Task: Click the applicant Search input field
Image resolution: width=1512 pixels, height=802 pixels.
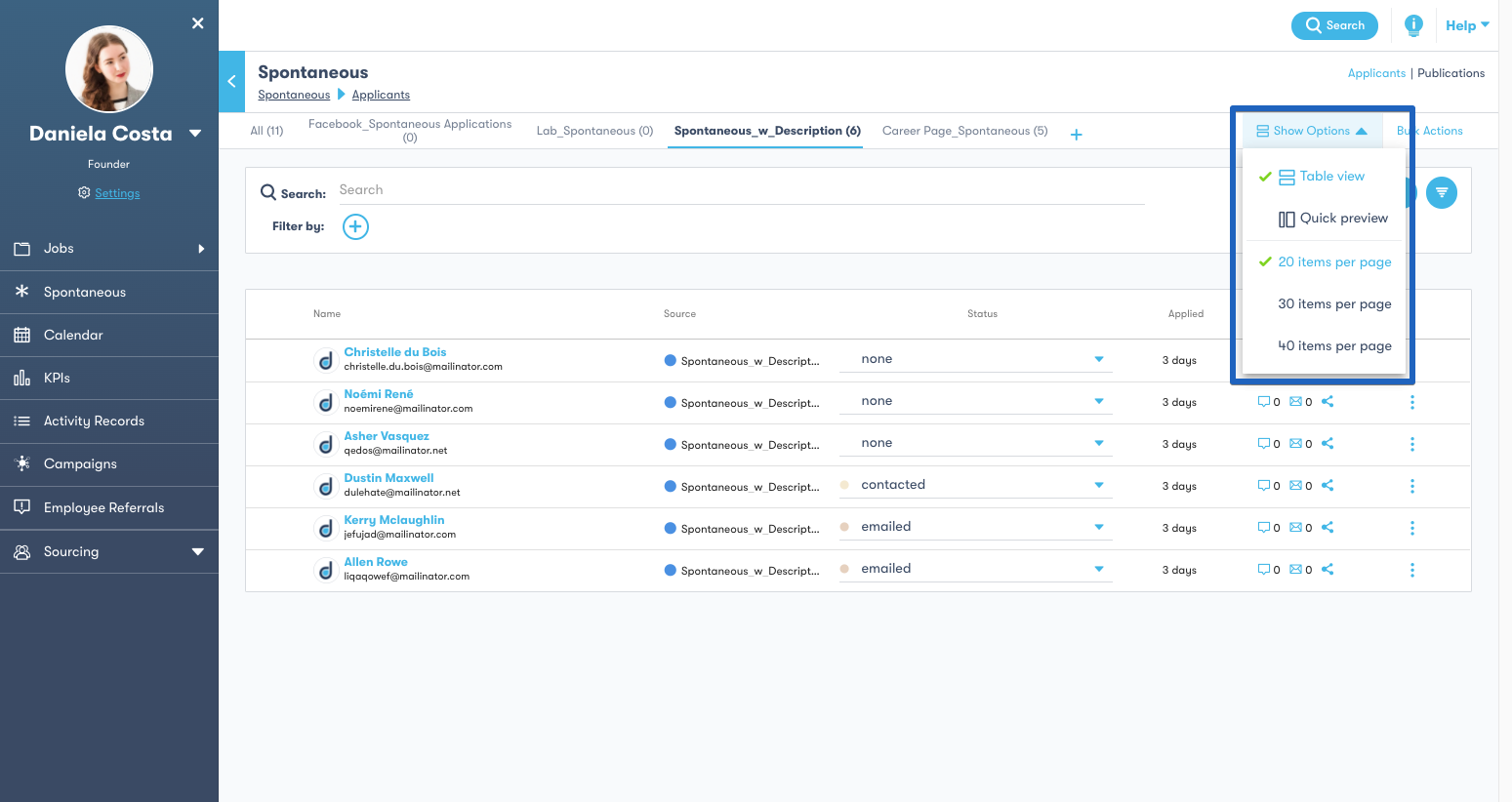Action: pyautogui.click(x=740, y=190)
